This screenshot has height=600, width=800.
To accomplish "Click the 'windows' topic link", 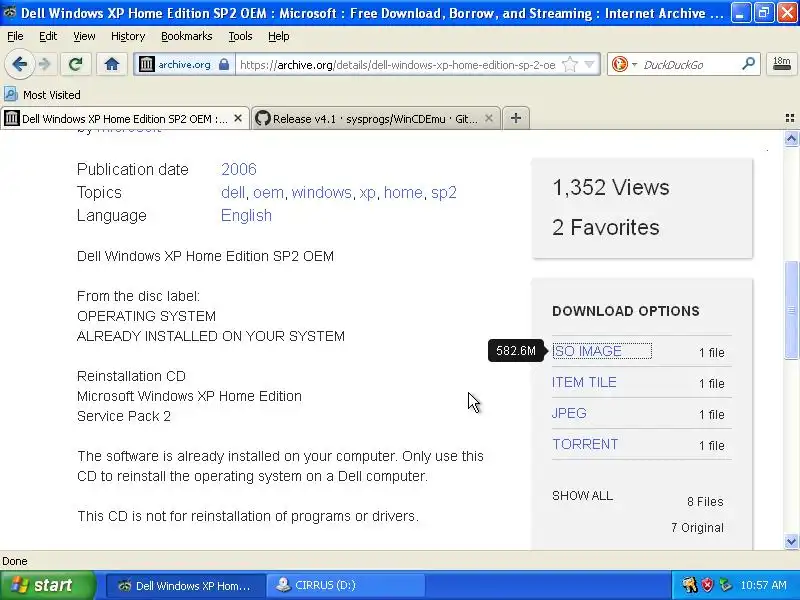I will [x=321, y=192].
